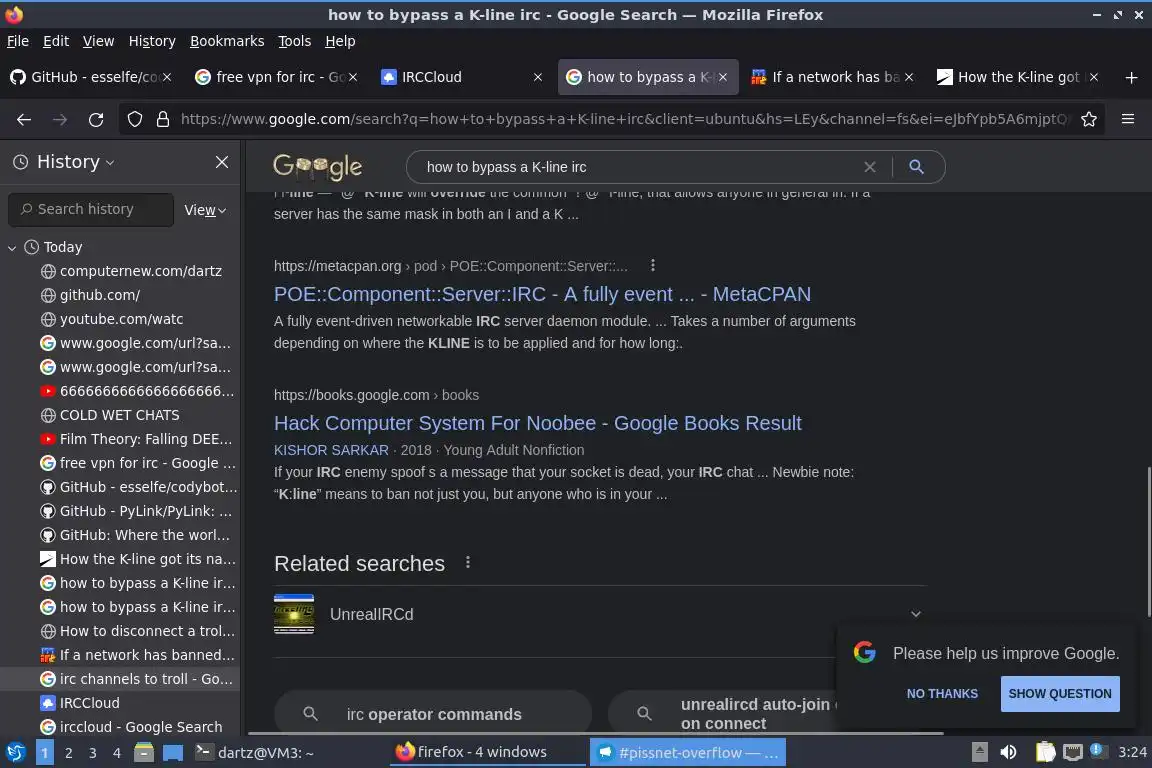Open clipboard manager tray icon
This screenshot has width=1152, height=768.
tap(1045, 752)
